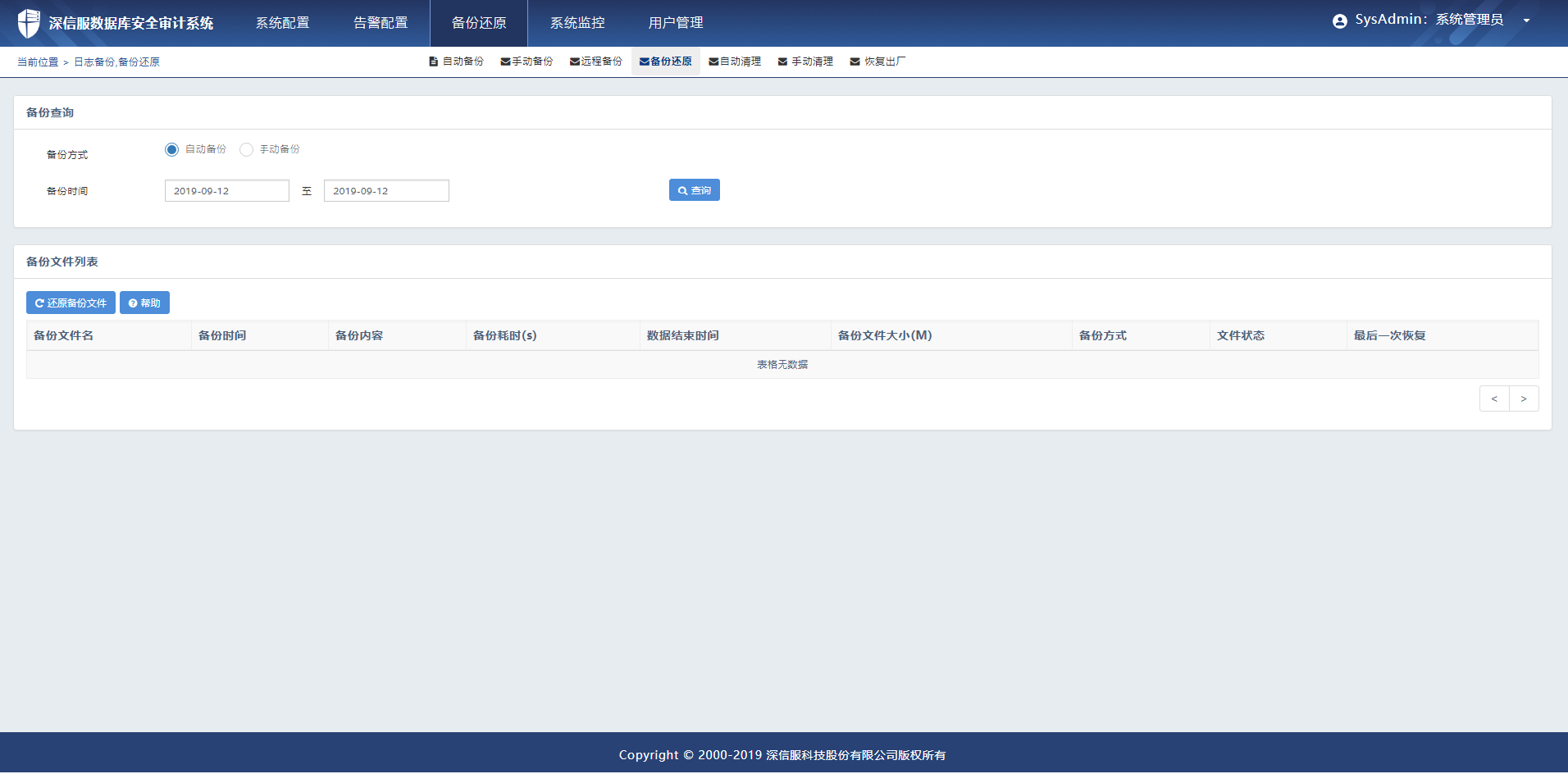The height and width of the screenshot is (774, 1568).
Task: Open the 自动备份 submenu item
Action: tap(457, 61)
